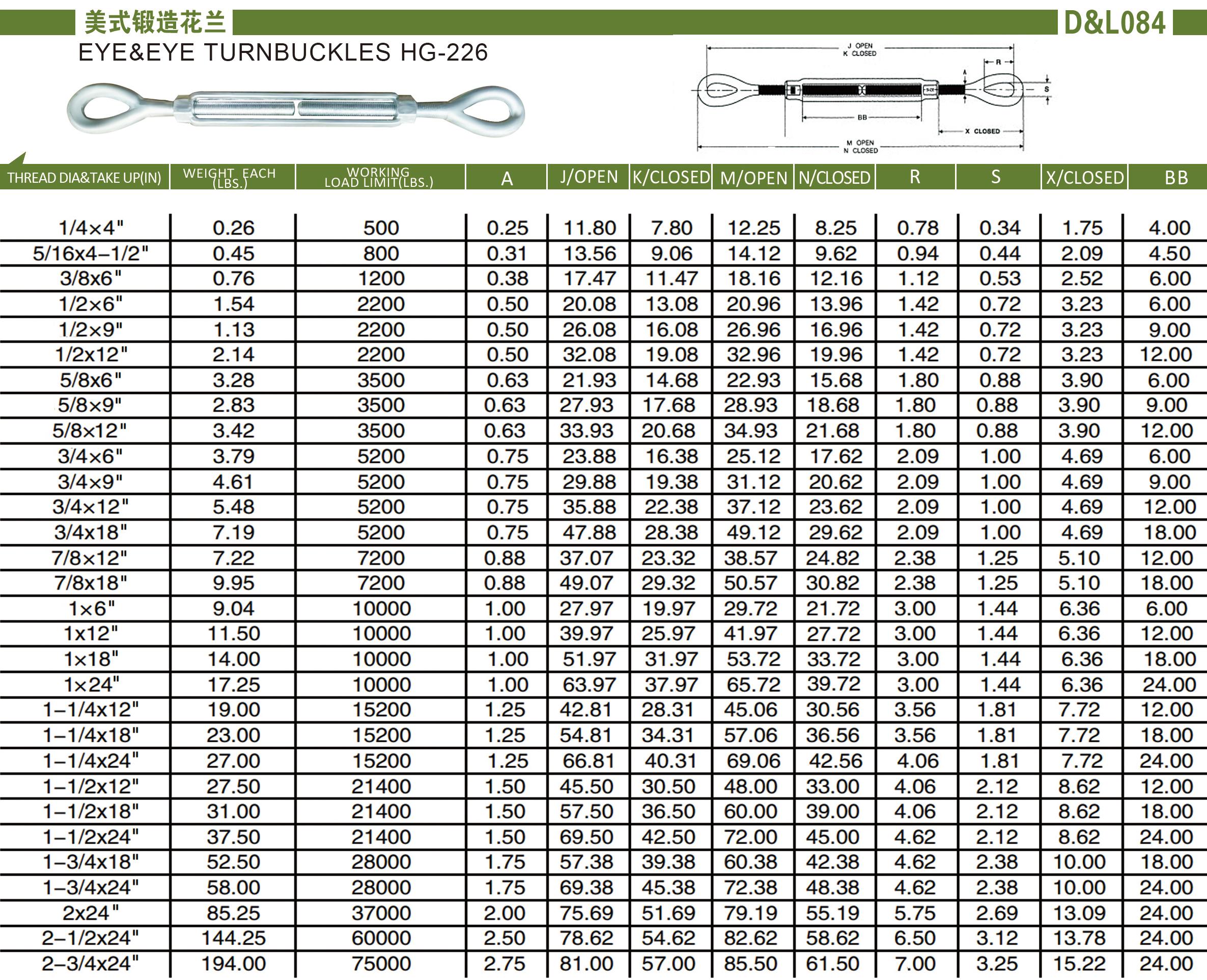1207x980 pixels.
Task: Click the Chinese title 美式锻造花兰
Action: pos(155,22)
